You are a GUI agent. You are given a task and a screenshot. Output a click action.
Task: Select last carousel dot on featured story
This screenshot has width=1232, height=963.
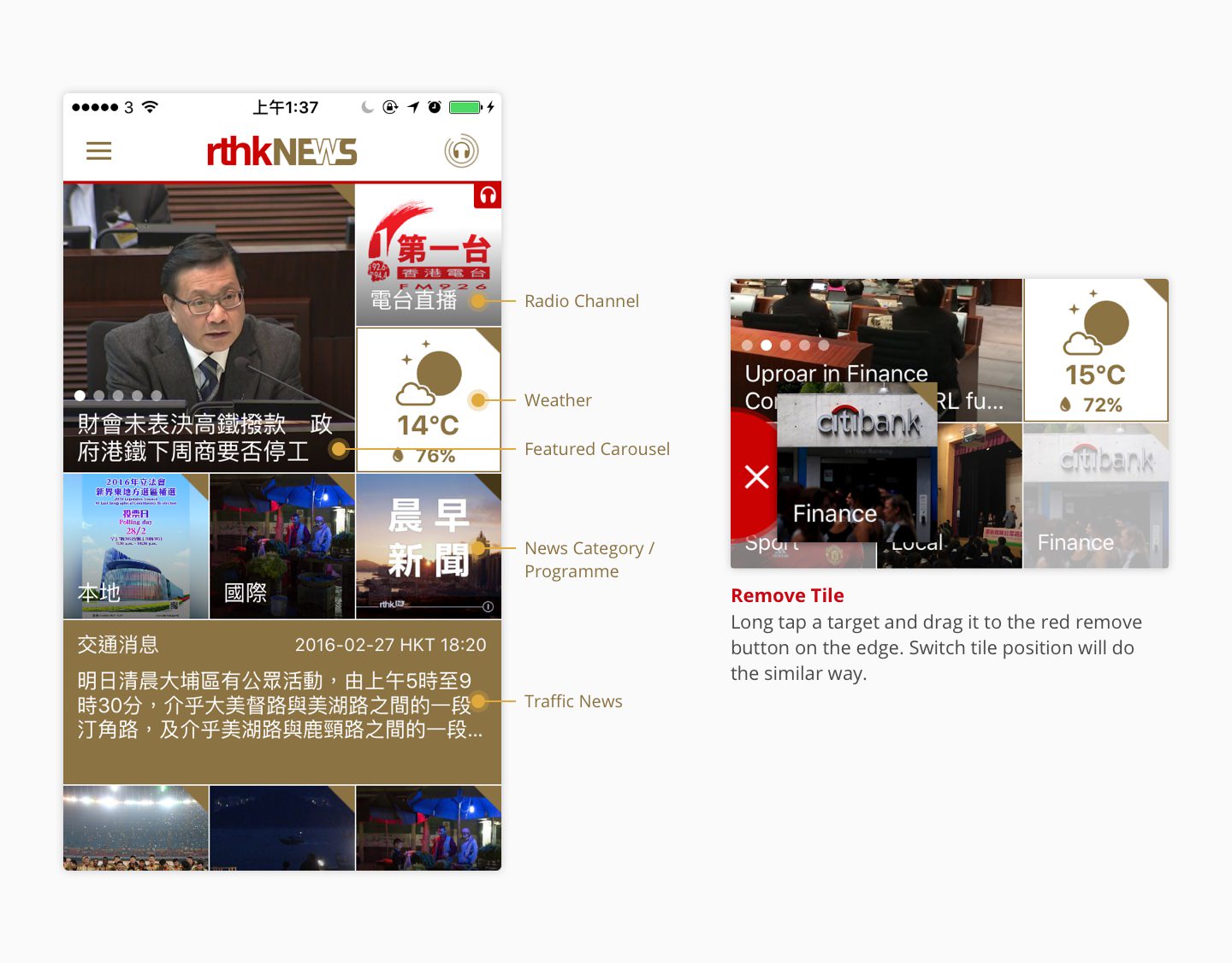click(157, 396)
